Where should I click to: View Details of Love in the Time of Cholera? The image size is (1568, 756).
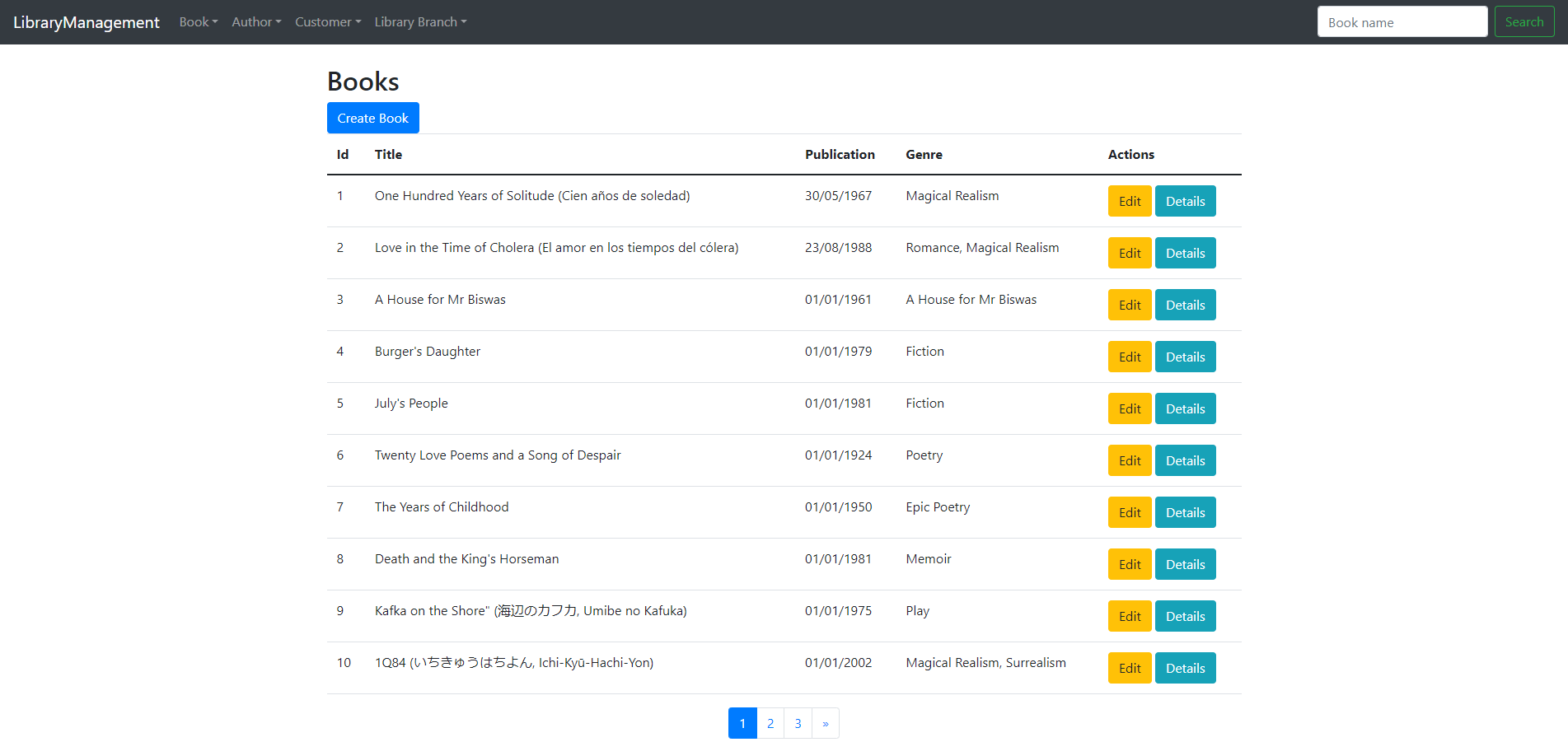[x=1185, y=253]
